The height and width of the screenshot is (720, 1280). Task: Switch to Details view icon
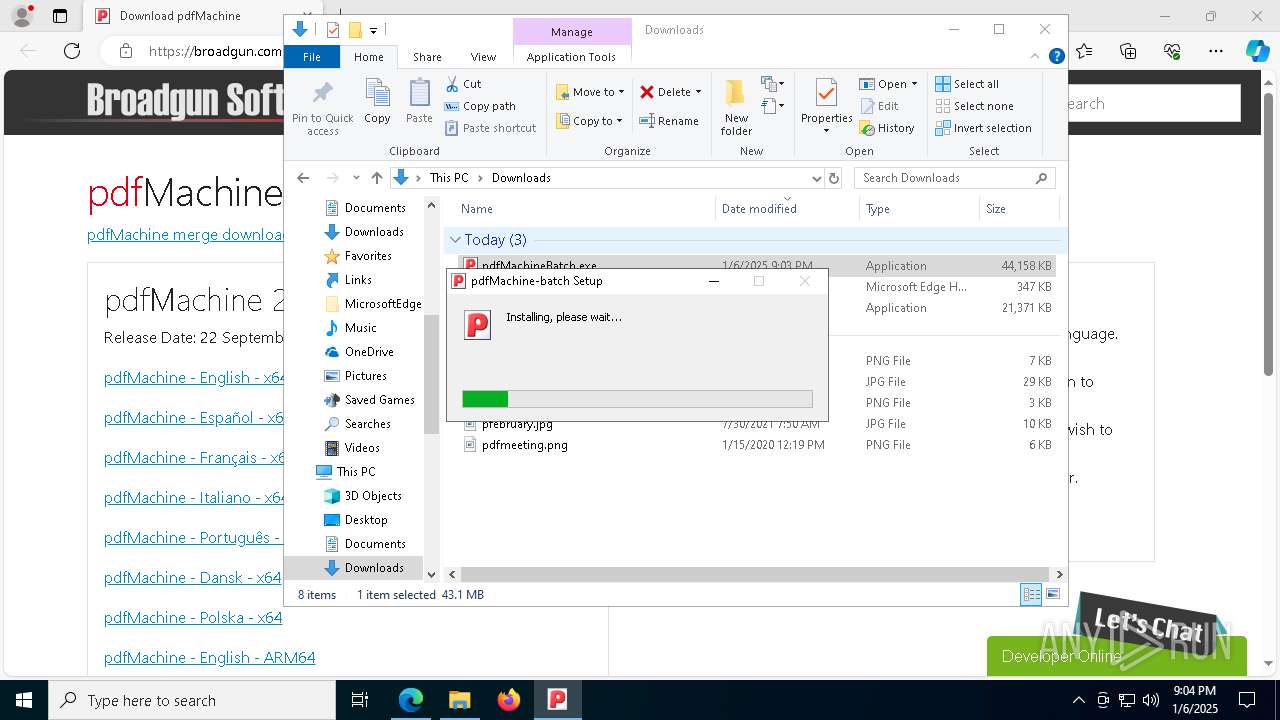tap(1031, 595)
